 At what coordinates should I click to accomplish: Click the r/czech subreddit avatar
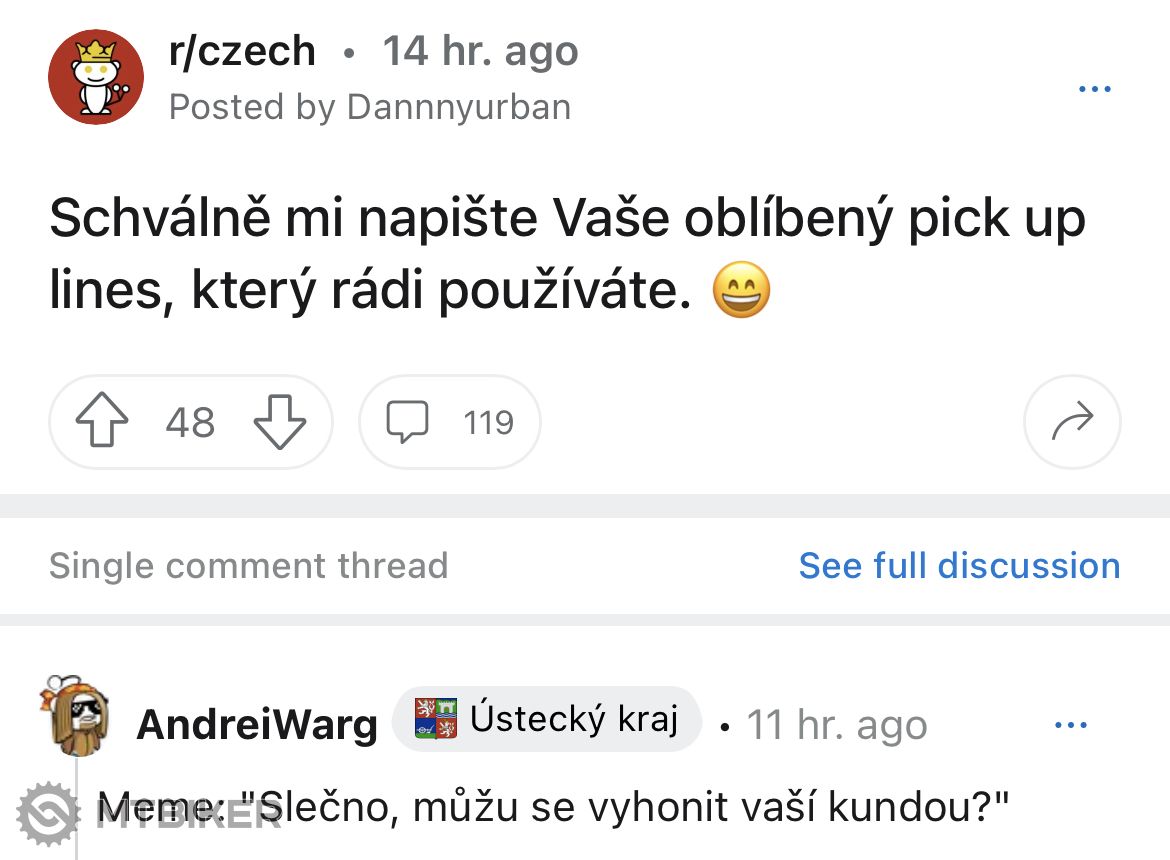click(96, 77)
